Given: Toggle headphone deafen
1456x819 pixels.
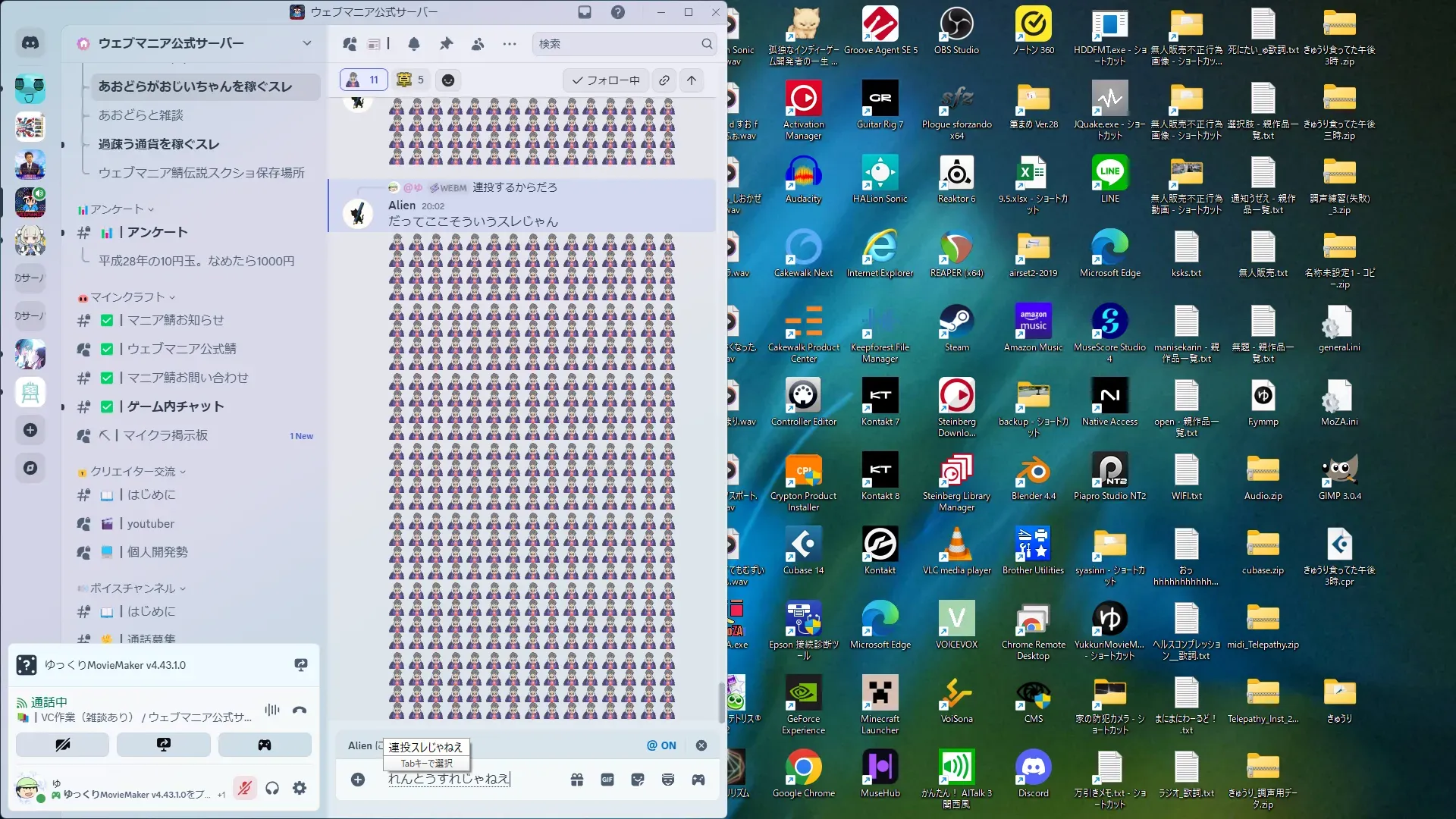Looking at the screenshot, I should click(272, 789).
